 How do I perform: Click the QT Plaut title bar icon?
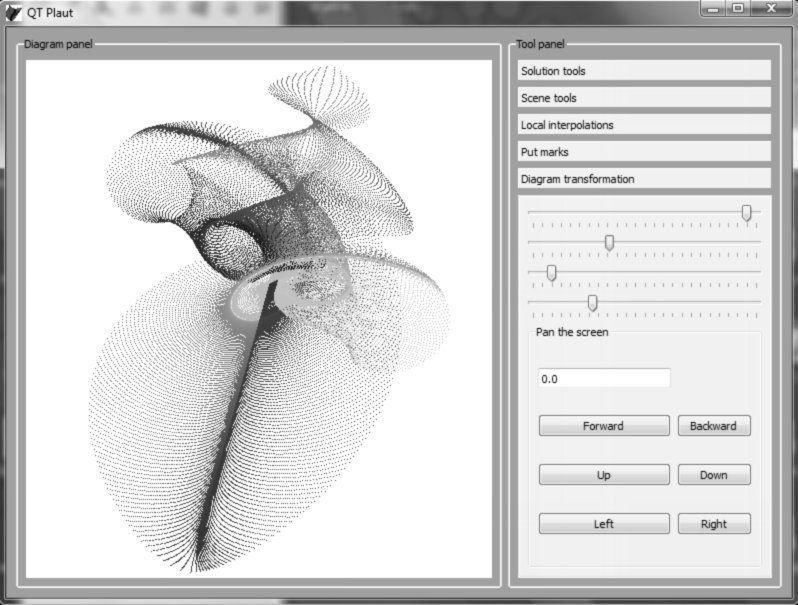coord(13,13)
